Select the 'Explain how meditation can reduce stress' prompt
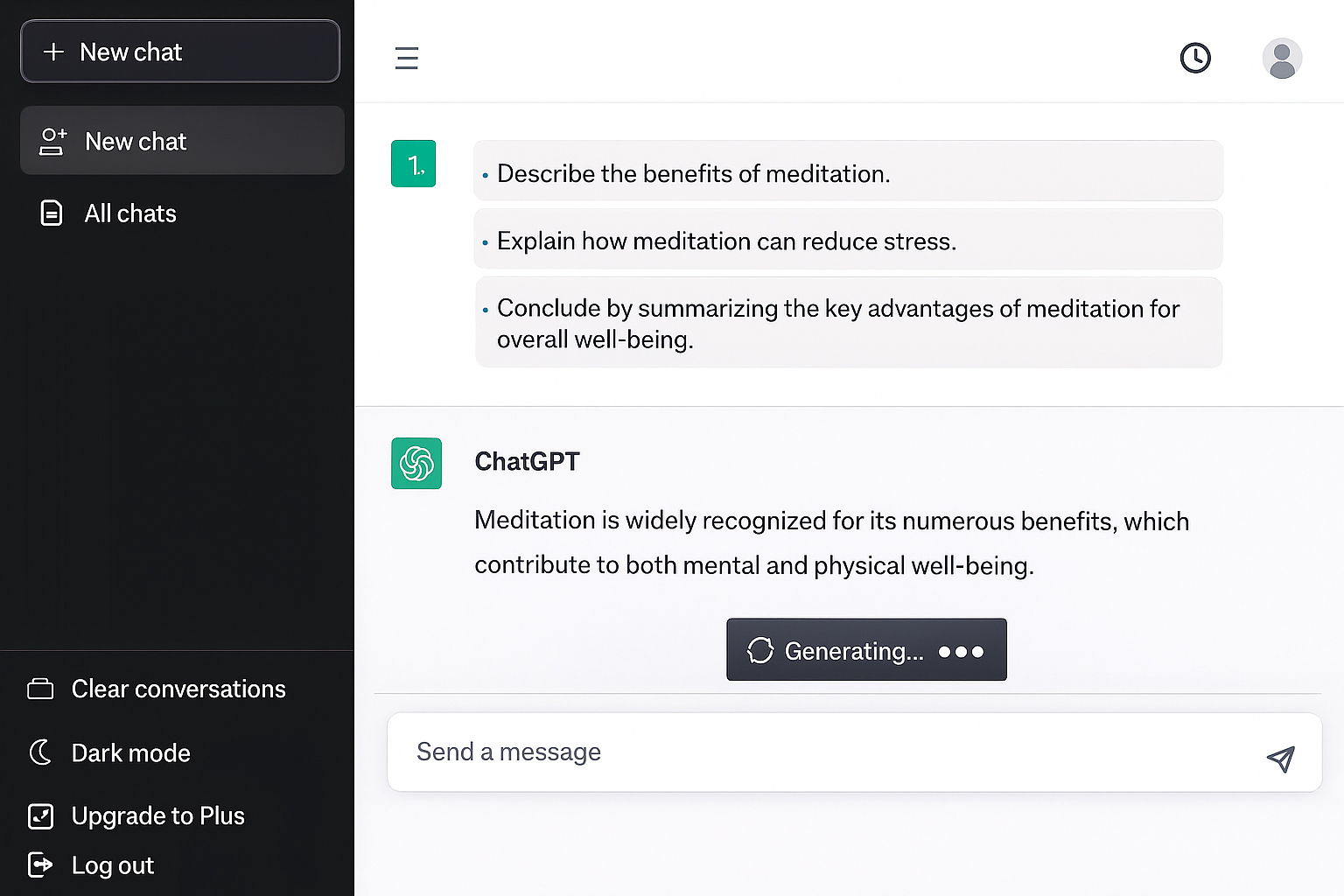Viewport: 1344px width, 896px height. pyautogui.click(x=847, y=241)
